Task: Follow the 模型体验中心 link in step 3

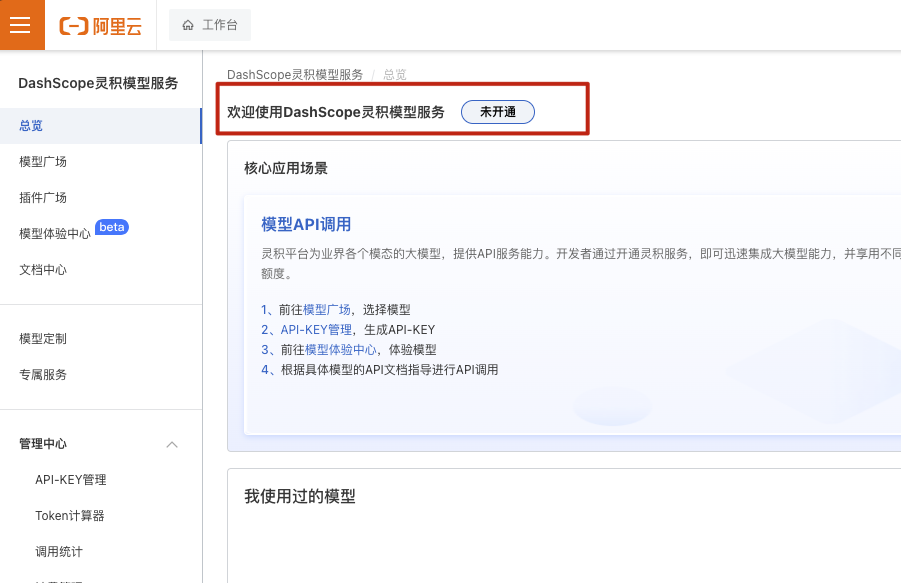Action: click(x=340, y=350)
